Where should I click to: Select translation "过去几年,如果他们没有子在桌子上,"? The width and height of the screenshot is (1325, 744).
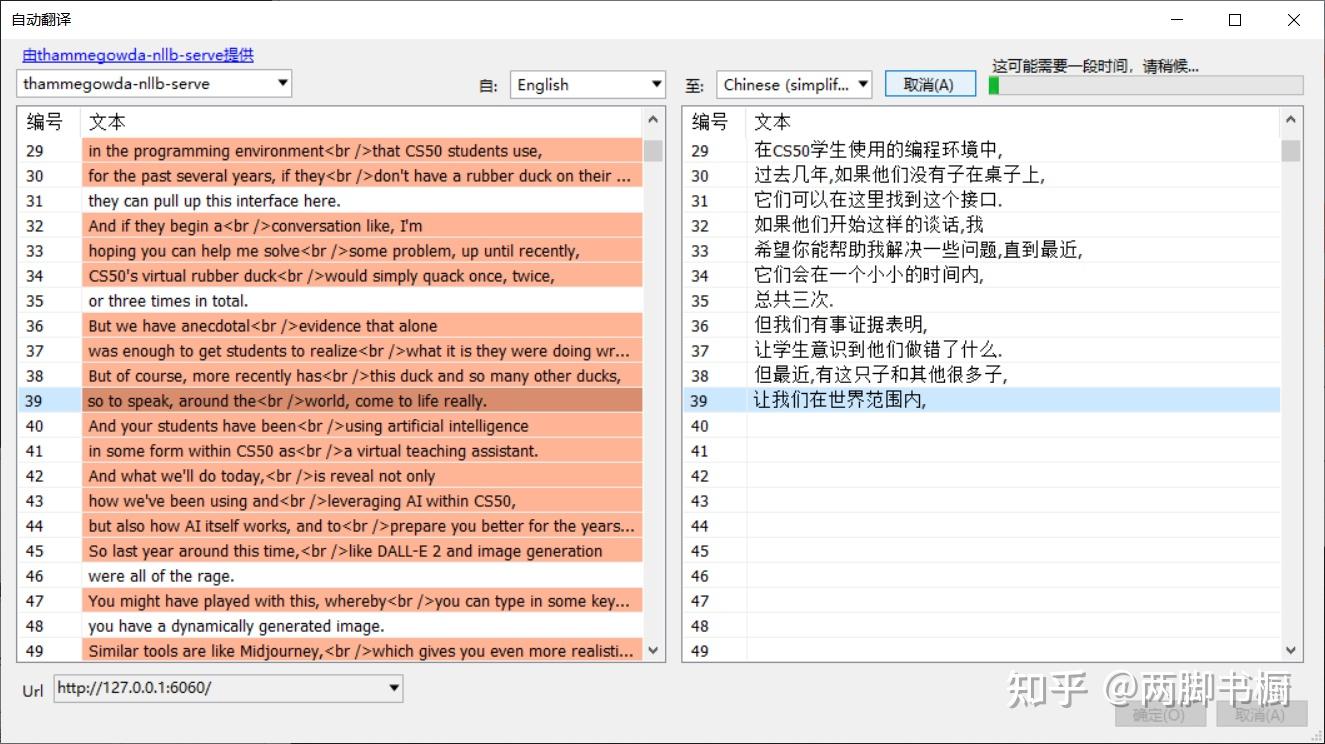tap(982, 176)
